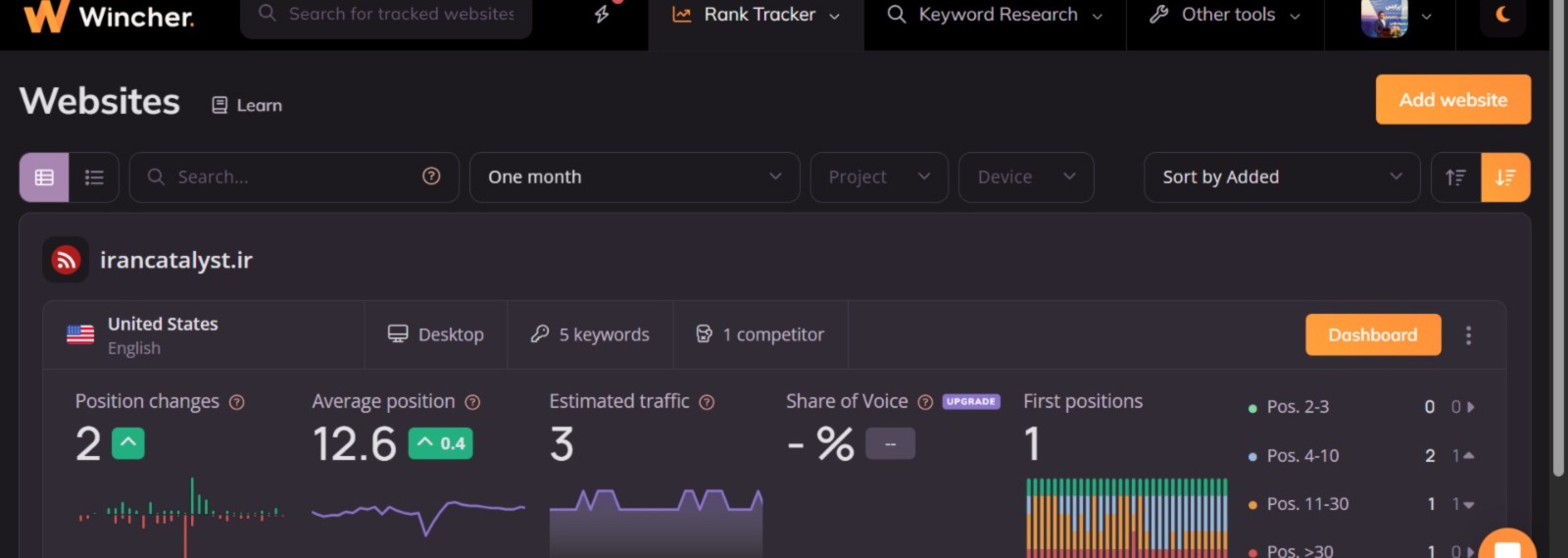This screenshot has width=1568, height=558.
Task: Open the Rank Tracker menu
Action: pos(756,15)
